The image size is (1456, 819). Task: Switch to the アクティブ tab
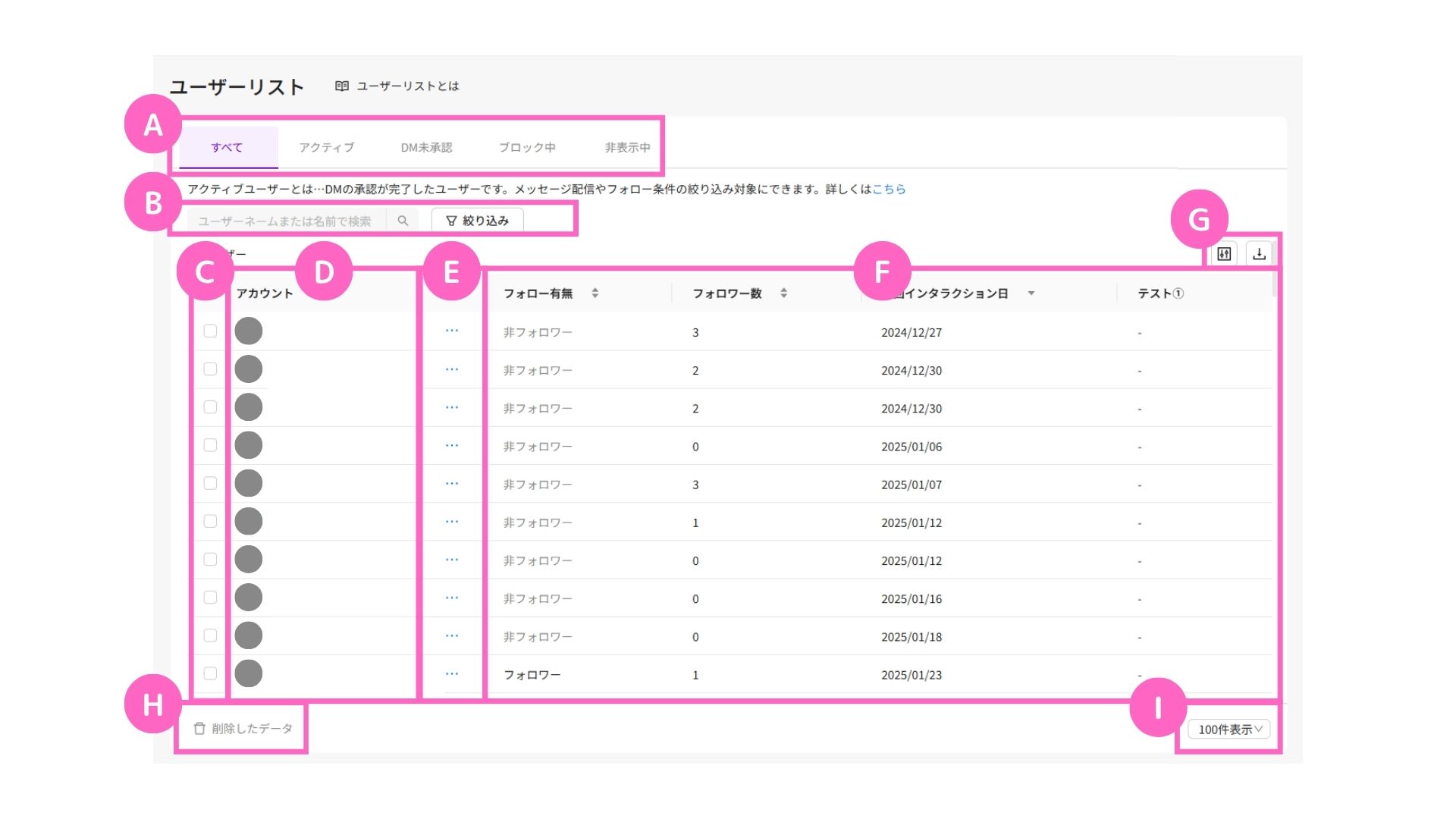click(x=326, y=147)
